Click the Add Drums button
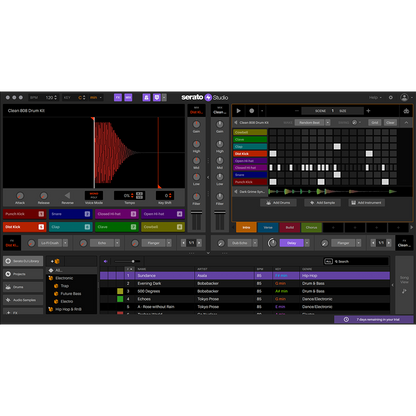Viewport: 416px width, 416px height. point(278,203)
